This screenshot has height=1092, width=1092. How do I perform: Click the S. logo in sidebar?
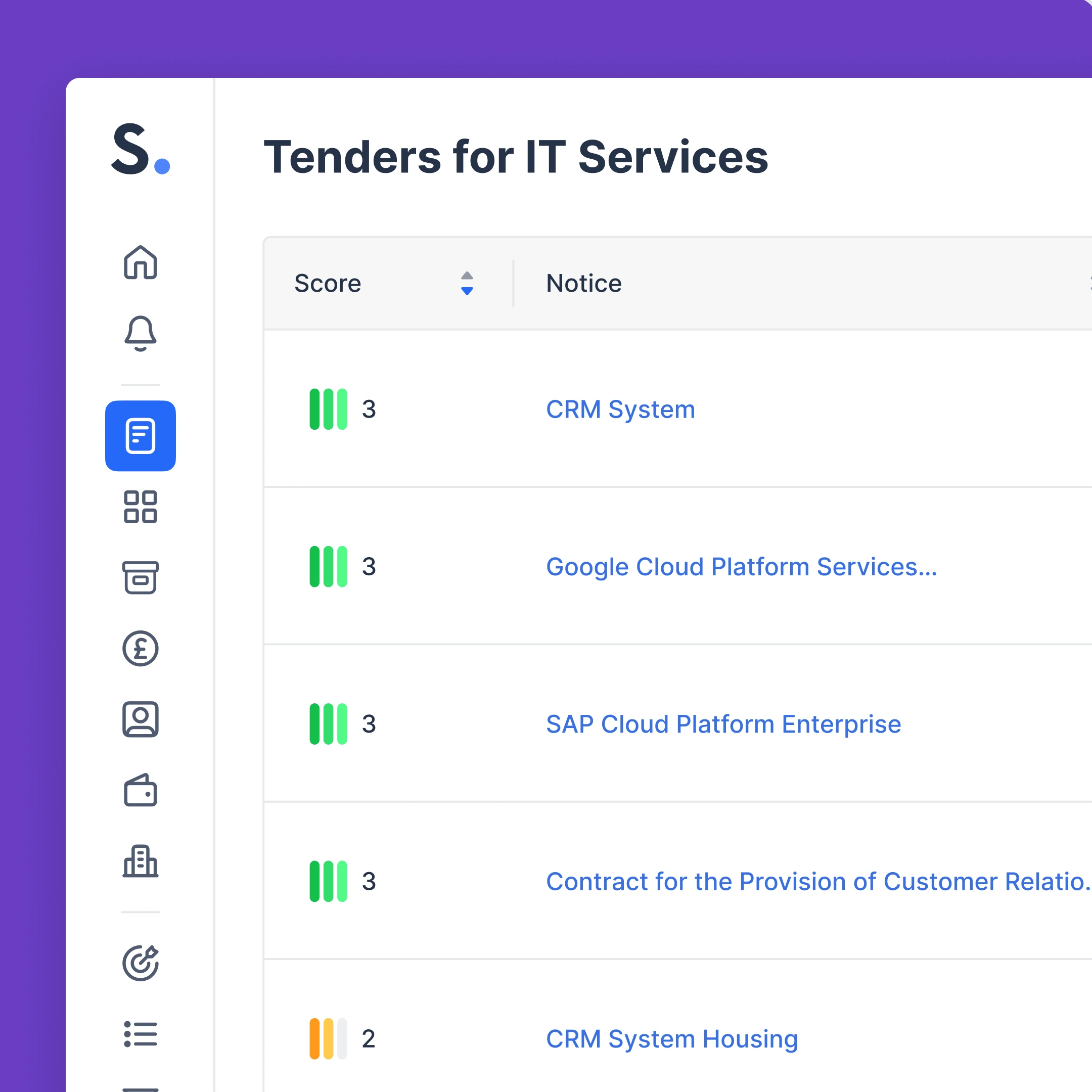tap(140, 149)
